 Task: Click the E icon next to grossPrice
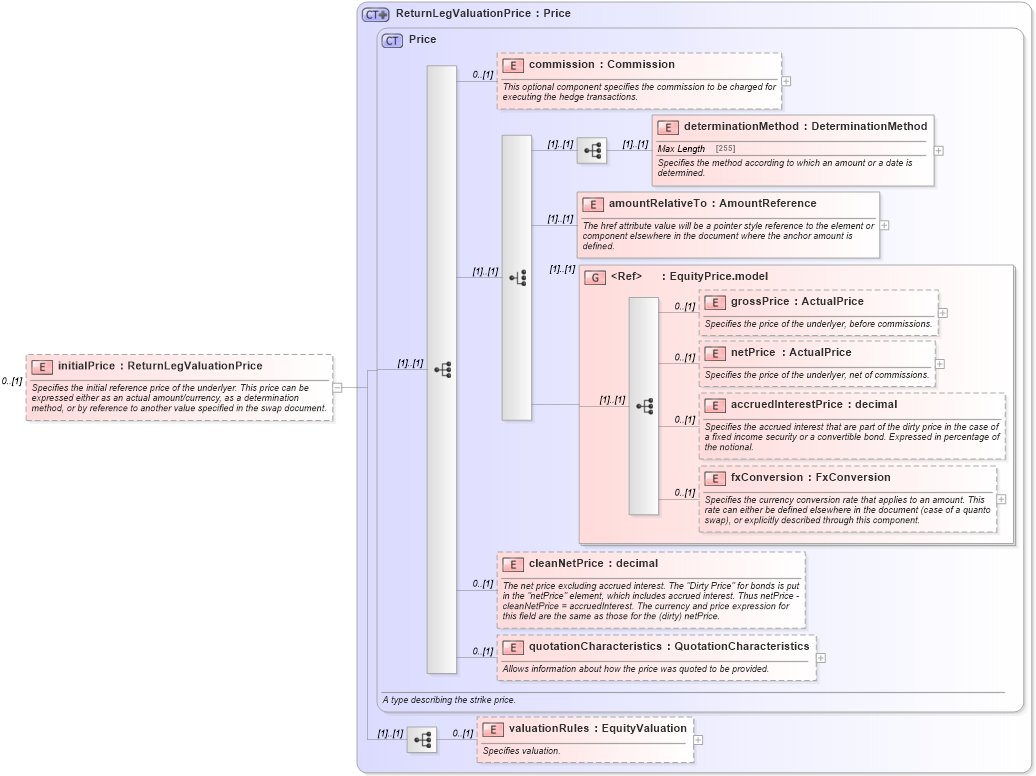pyautogui.click(x=715, y=303)
